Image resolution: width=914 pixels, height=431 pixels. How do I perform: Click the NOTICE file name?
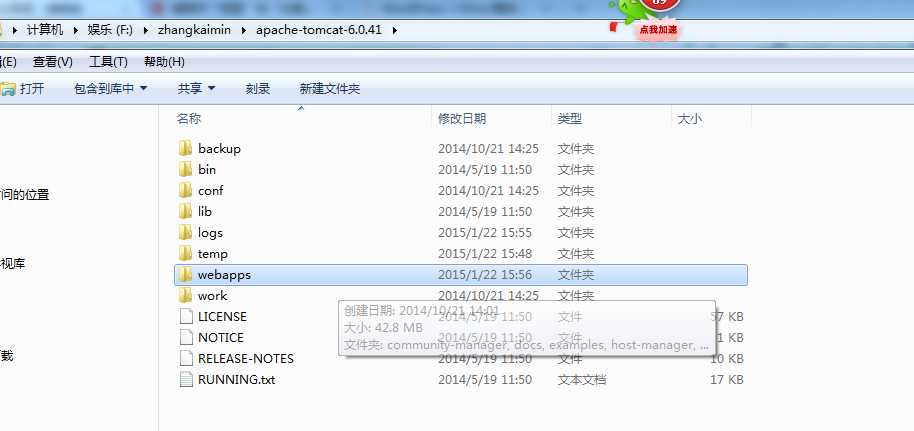pos(221,338)
